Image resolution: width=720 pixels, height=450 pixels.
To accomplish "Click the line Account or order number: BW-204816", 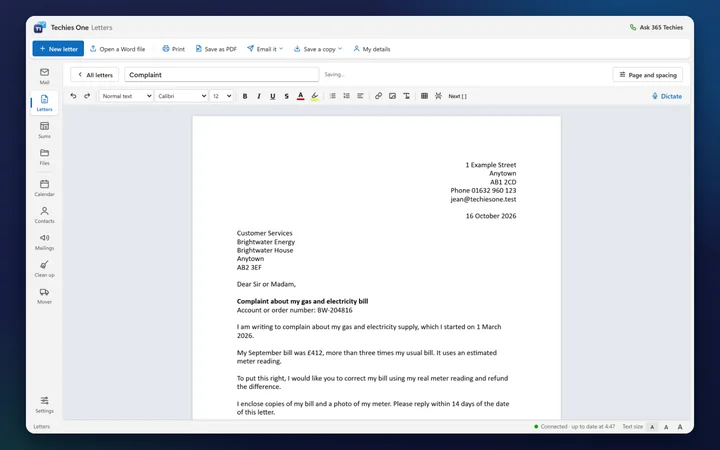I will pyautogui.click(x=294, y=310).
